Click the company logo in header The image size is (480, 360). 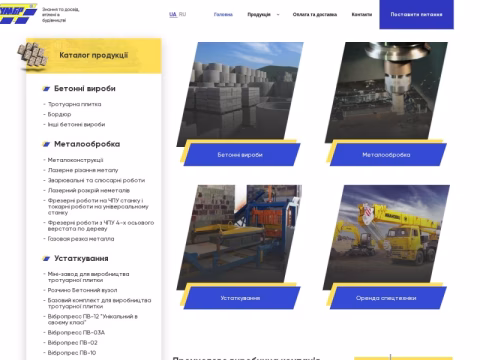(18, 14)
